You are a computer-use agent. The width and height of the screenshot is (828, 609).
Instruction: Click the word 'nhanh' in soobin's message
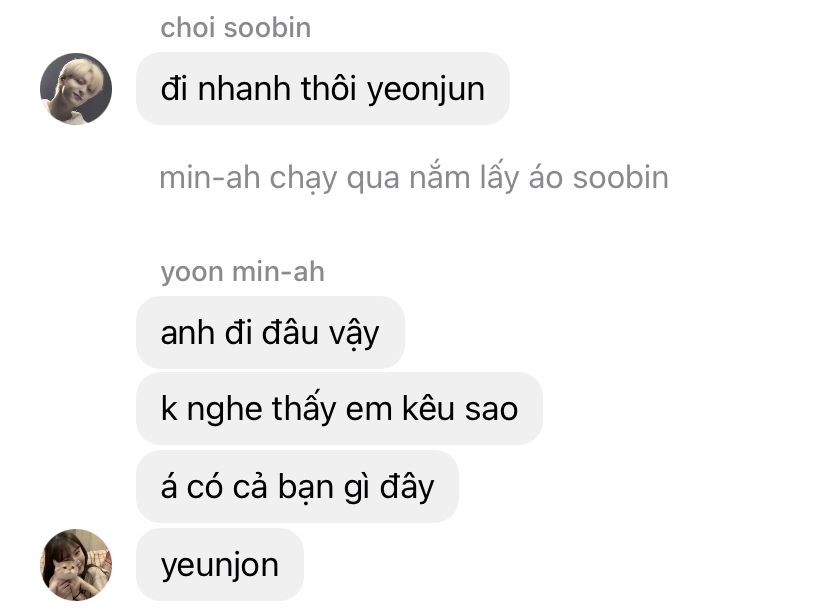[x=244, y=88]
